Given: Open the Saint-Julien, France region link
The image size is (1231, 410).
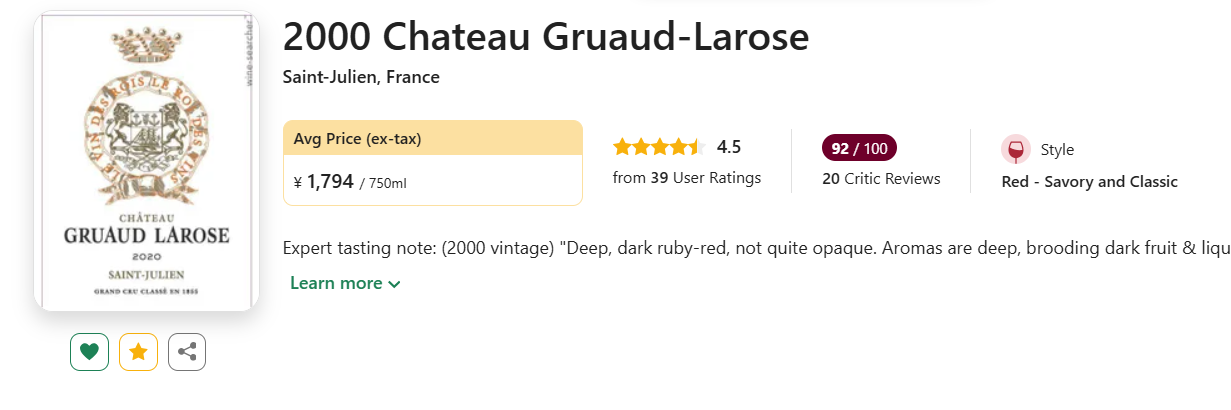Looking at the screenshot, I should (361, 77).
